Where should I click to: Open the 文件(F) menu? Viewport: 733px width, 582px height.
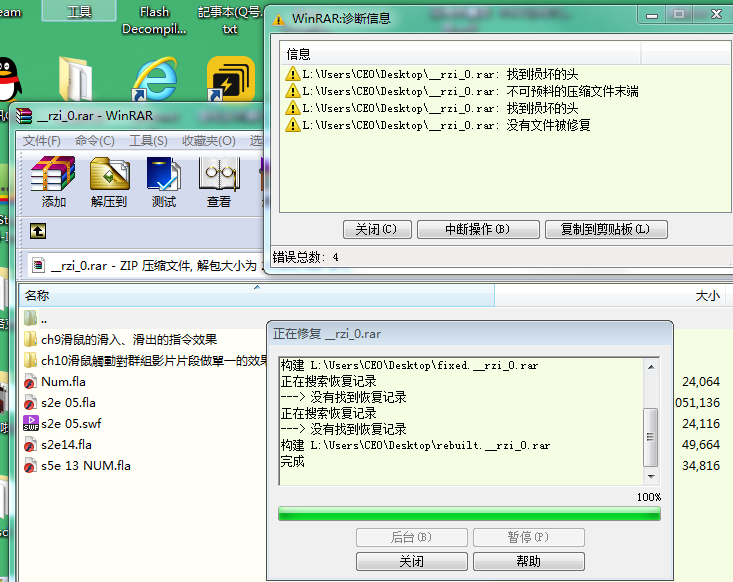[42, 140]
